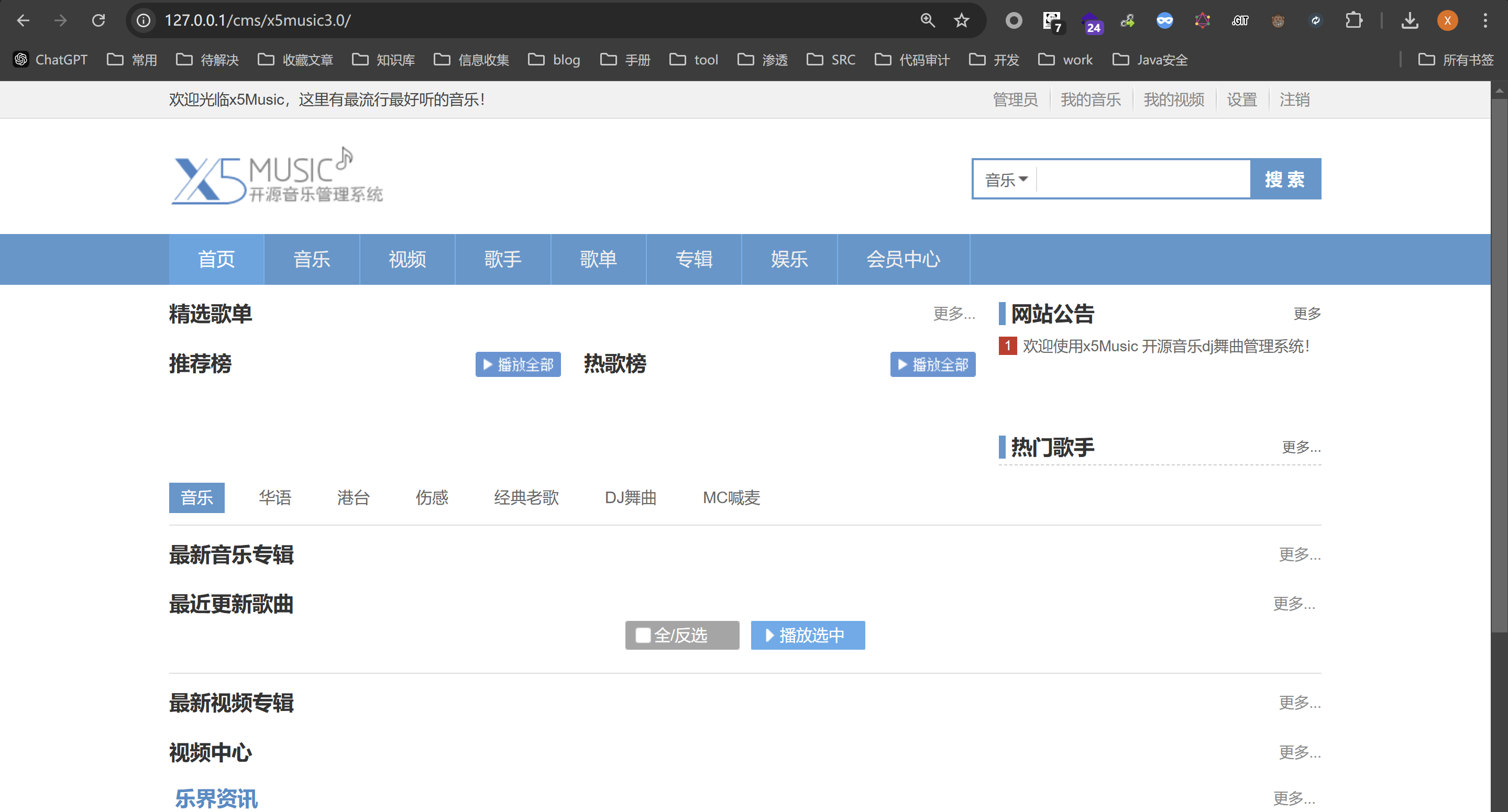
Task: Open the 常用 bookmark folder
Action: [133, 60]
